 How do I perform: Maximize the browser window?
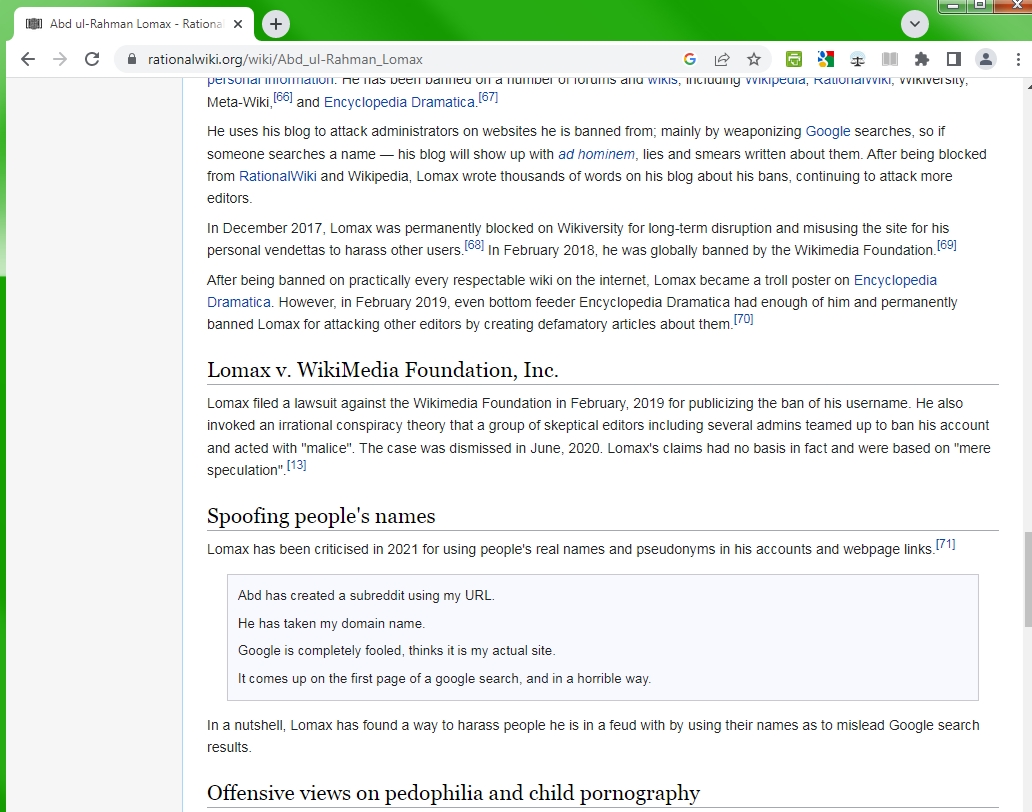coord(980,5)
